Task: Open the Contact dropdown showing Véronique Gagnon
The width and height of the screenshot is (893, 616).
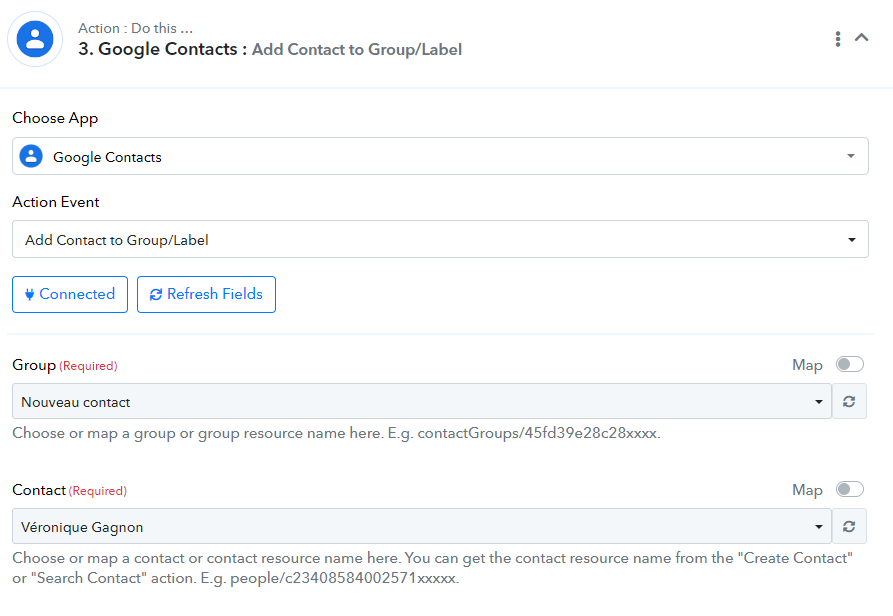Action: [422, 527]
